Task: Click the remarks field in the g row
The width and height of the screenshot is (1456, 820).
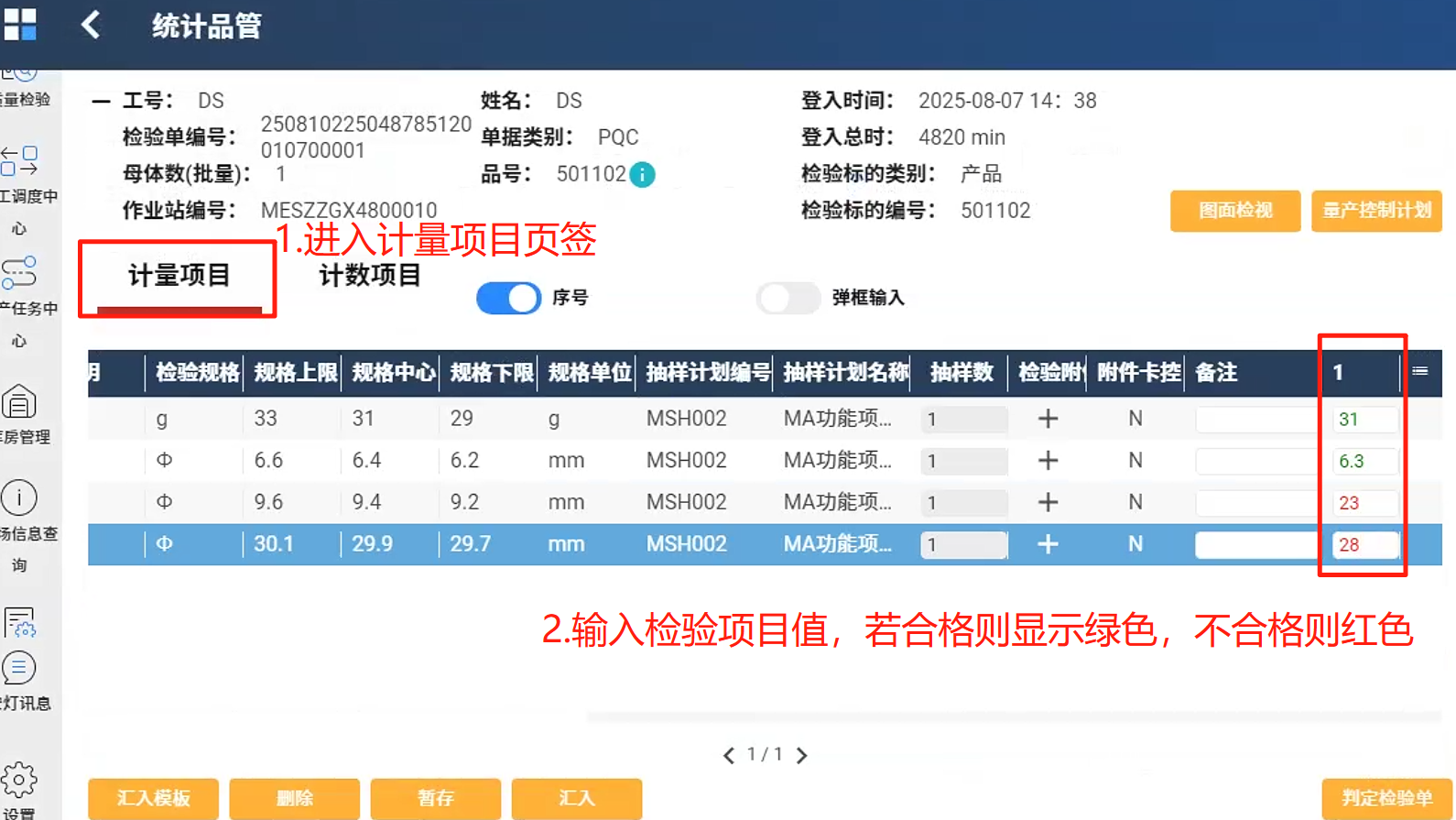Action: pos(1256,420)
